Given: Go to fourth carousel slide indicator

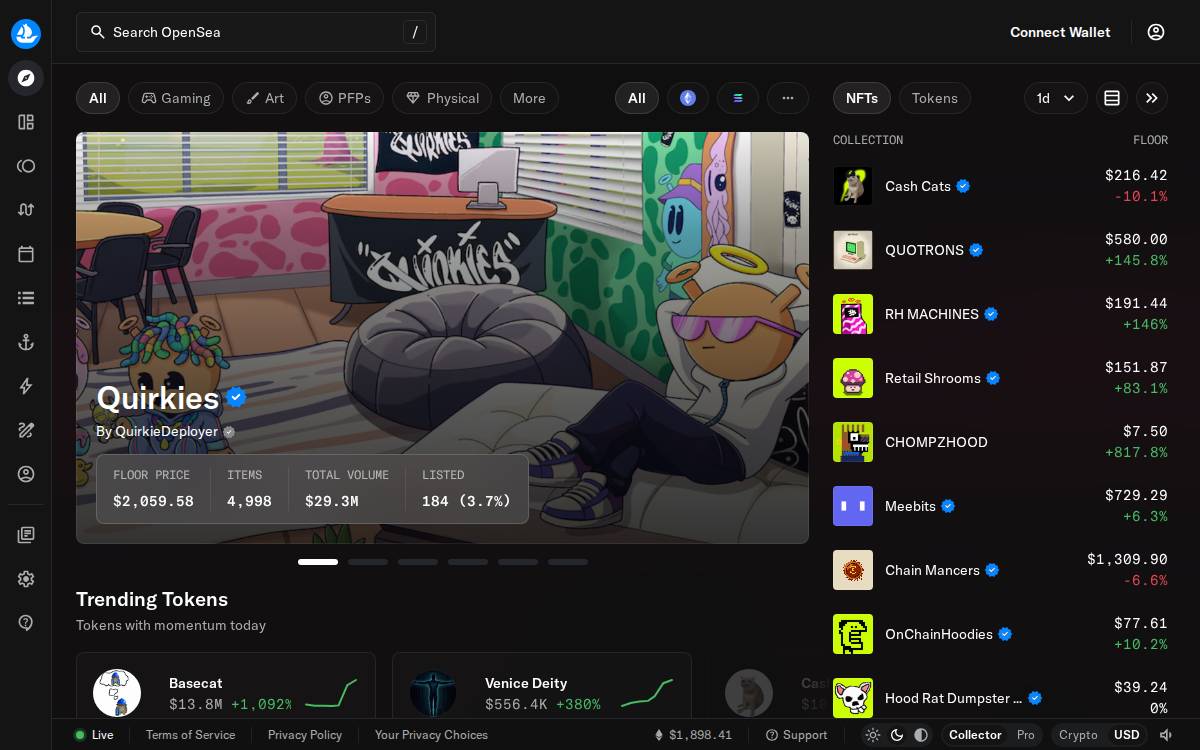Looking at the screenshot, I should pos(468,562).
